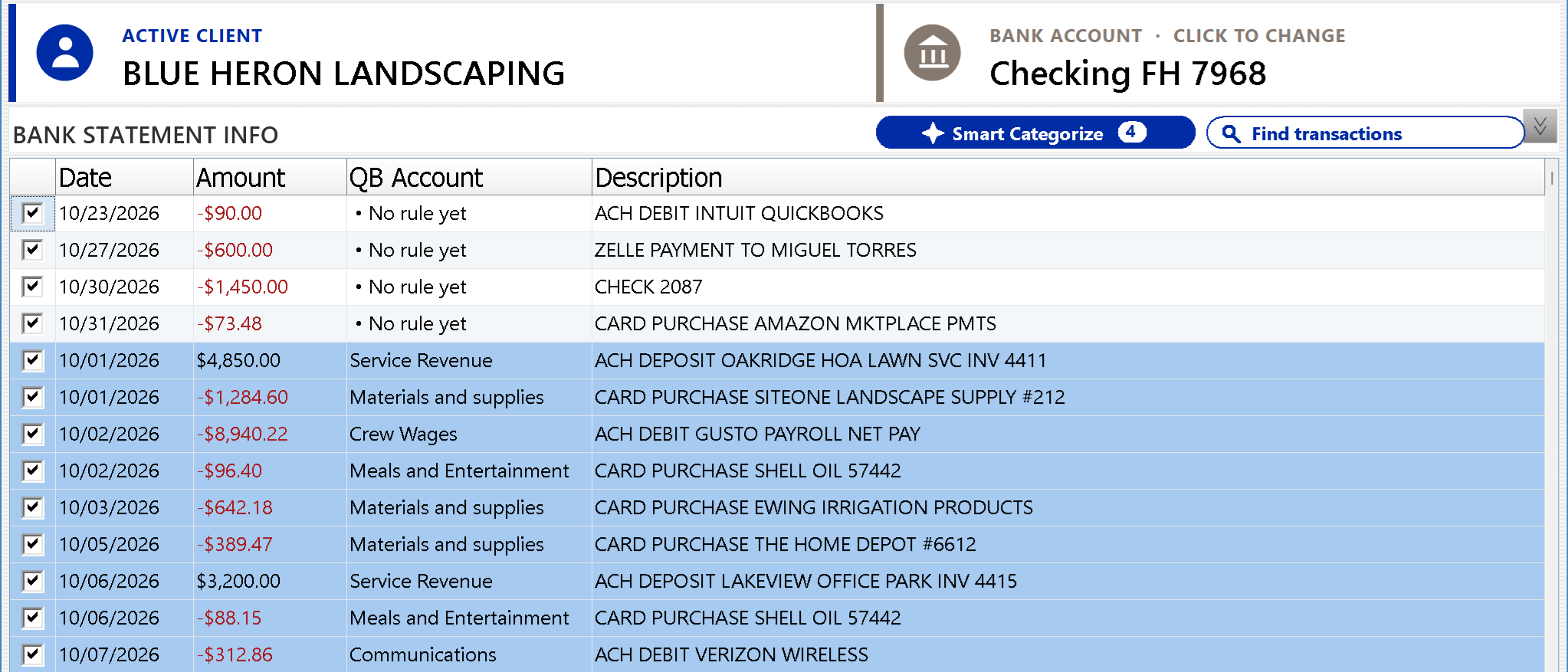The image size is (1568, 672).
Task: Open Find transactions search
Action: pos(1366,133)
